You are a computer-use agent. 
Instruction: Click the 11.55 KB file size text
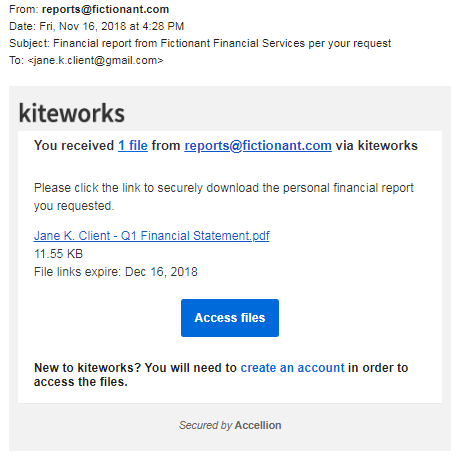[58, 254]
